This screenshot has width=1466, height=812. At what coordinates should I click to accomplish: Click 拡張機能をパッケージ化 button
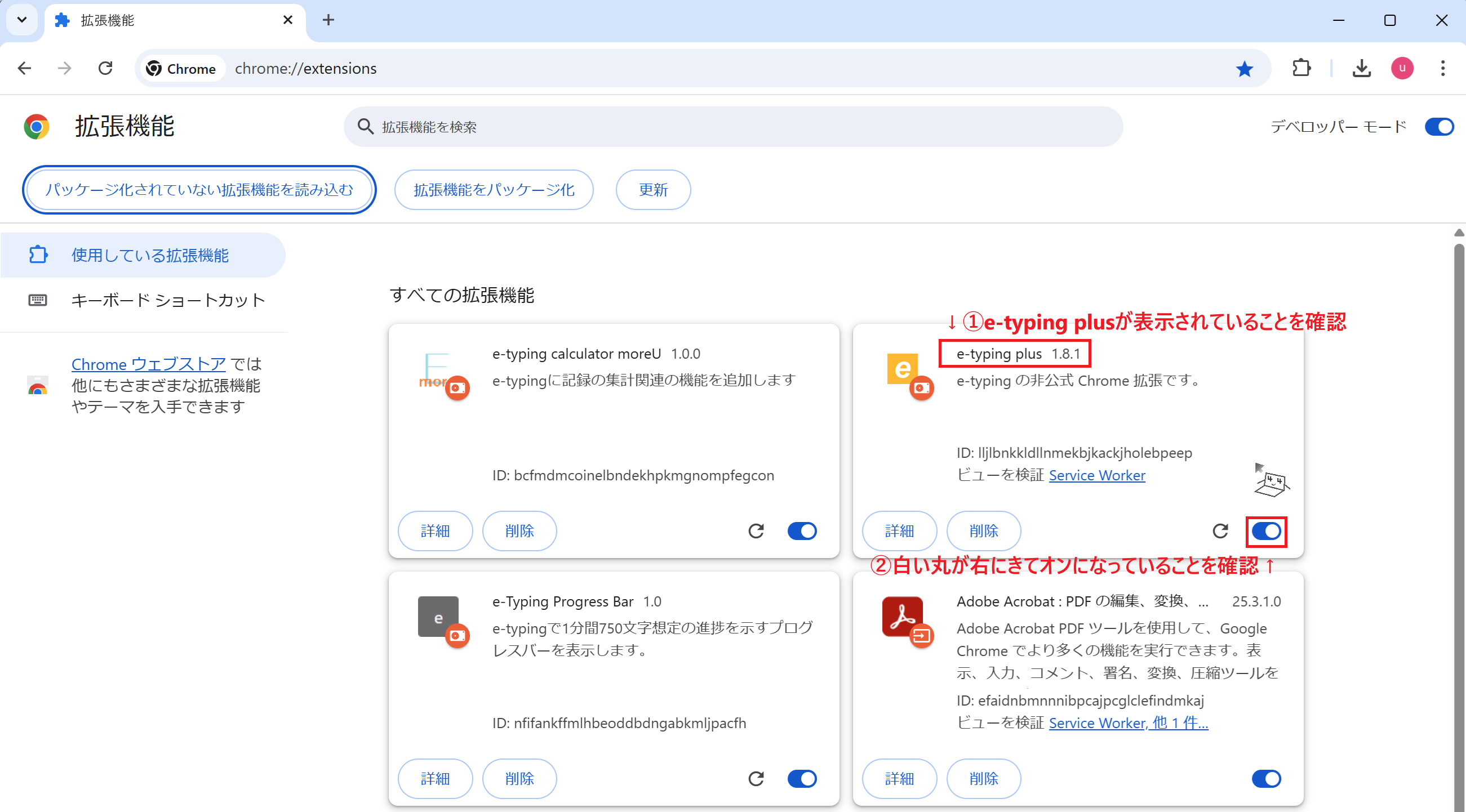point(494,190)
